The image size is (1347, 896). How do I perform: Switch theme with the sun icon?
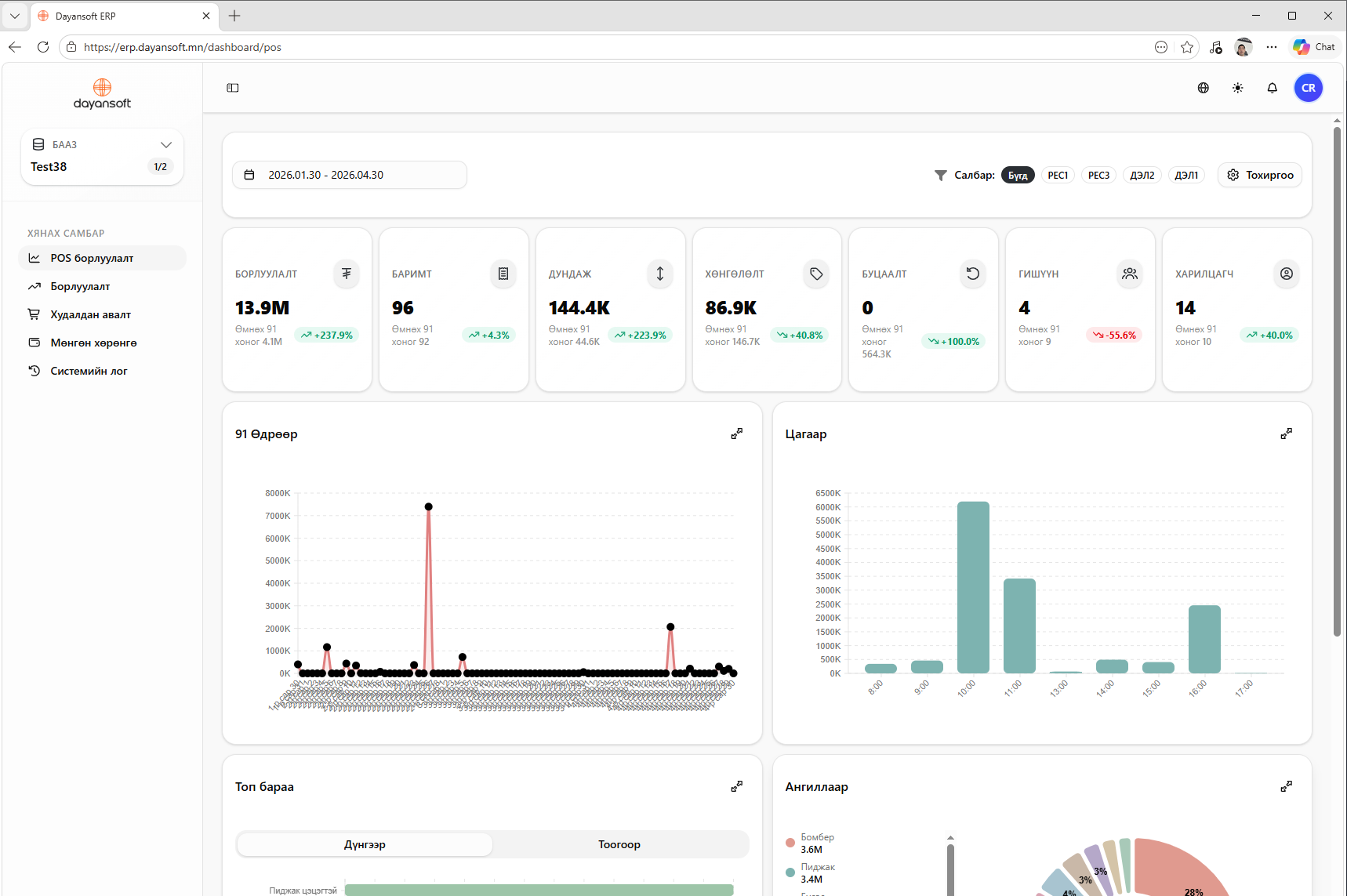pyautogui.click(x=1238, y=88)
